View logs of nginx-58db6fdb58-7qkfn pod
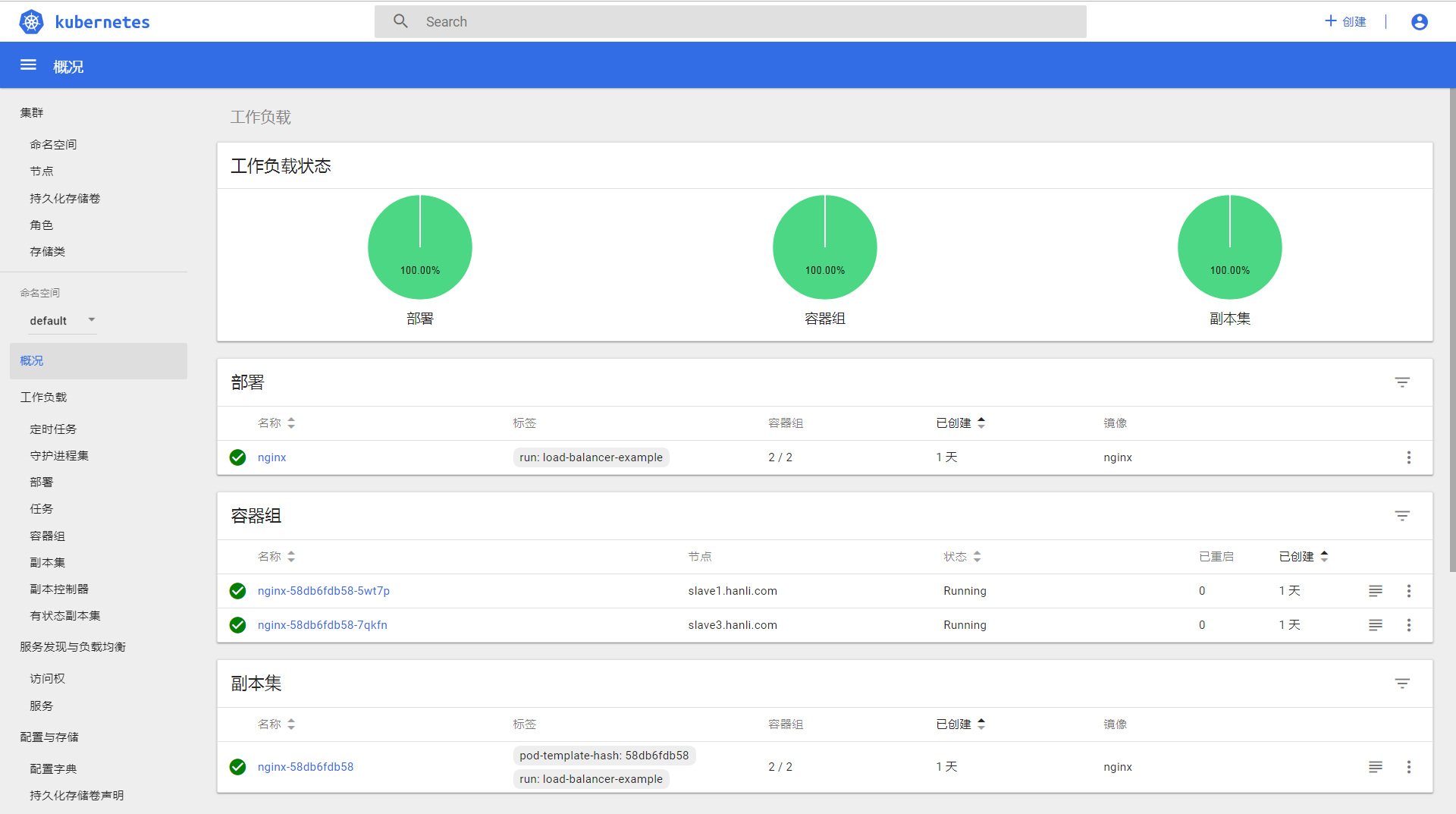 1376,625
